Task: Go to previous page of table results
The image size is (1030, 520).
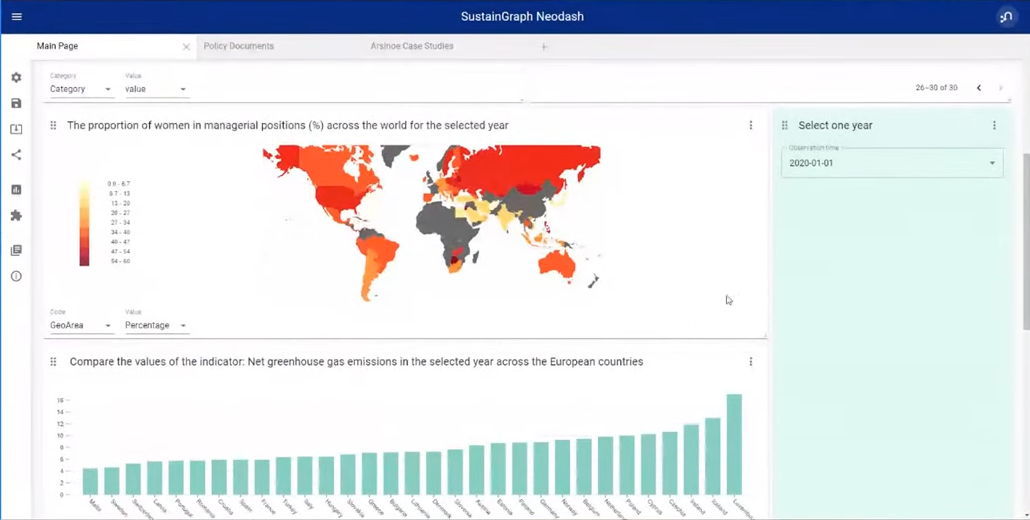Action: click(979, 88)
